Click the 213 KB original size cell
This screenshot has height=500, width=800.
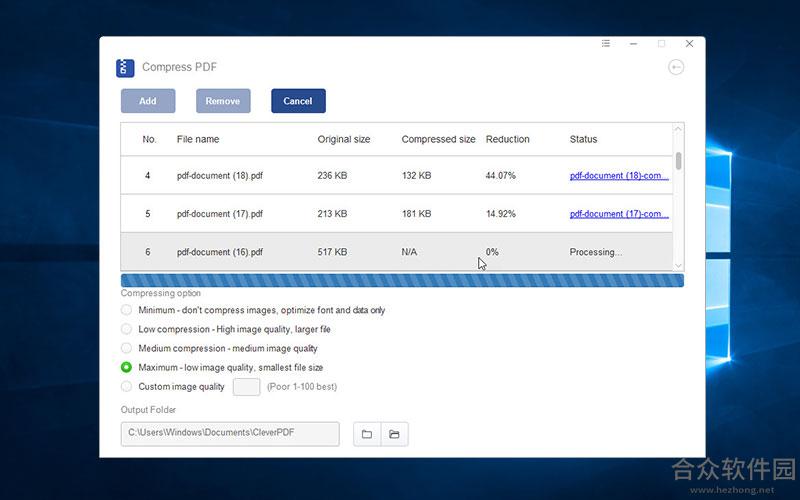[x=332, y=214]
